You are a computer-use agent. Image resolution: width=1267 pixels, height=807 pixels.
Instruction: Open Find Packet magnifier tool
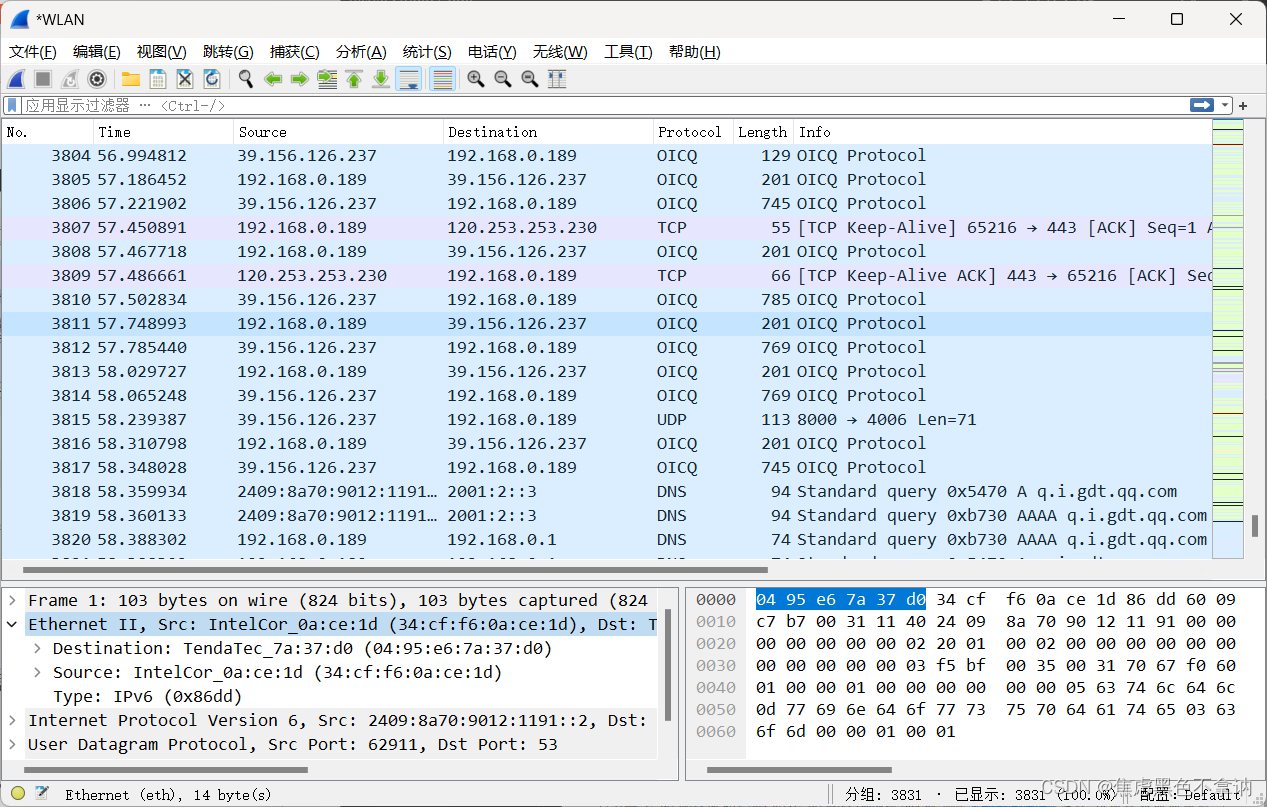246,79
